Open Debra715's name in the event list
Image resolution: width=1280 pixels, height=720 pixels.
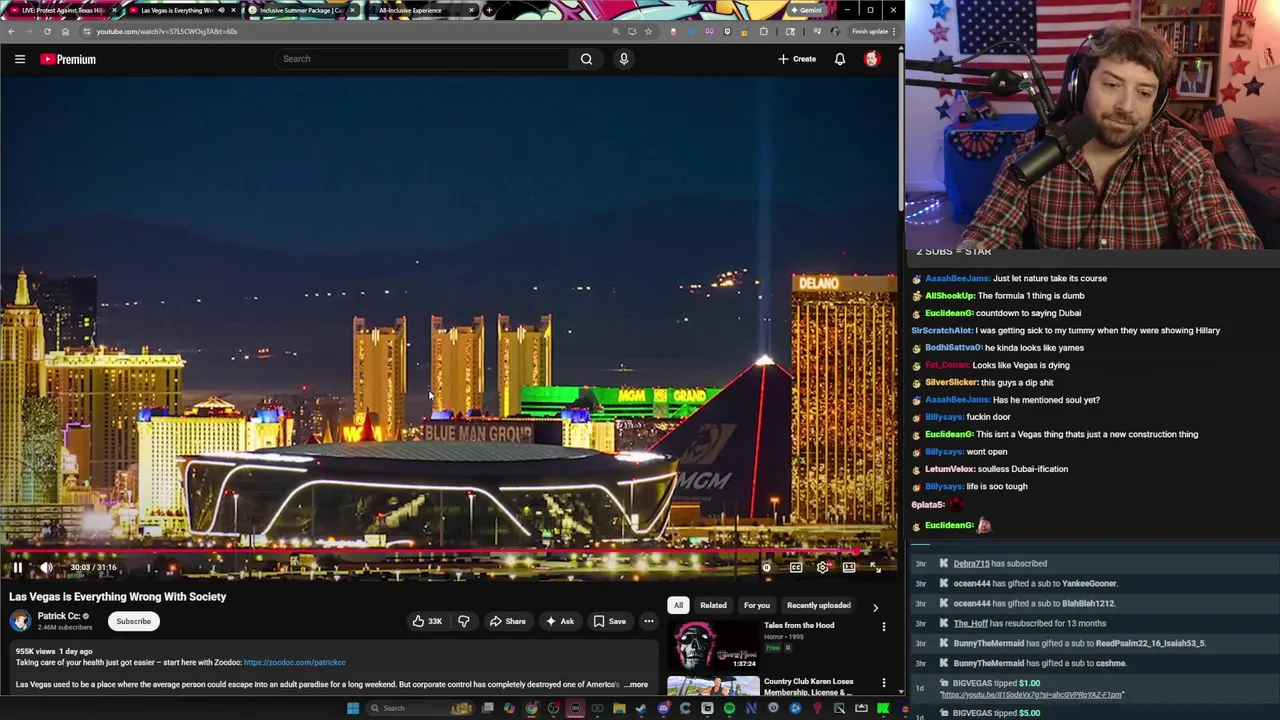[x=970, y=563]
